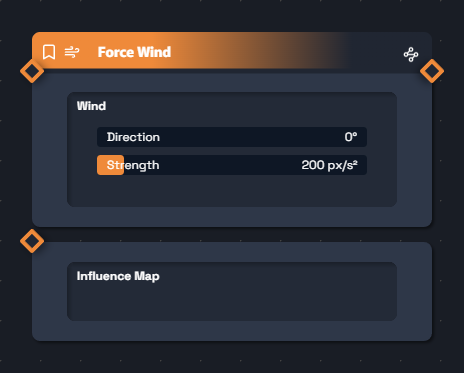Click the Influence Map section label

[118, 276]
